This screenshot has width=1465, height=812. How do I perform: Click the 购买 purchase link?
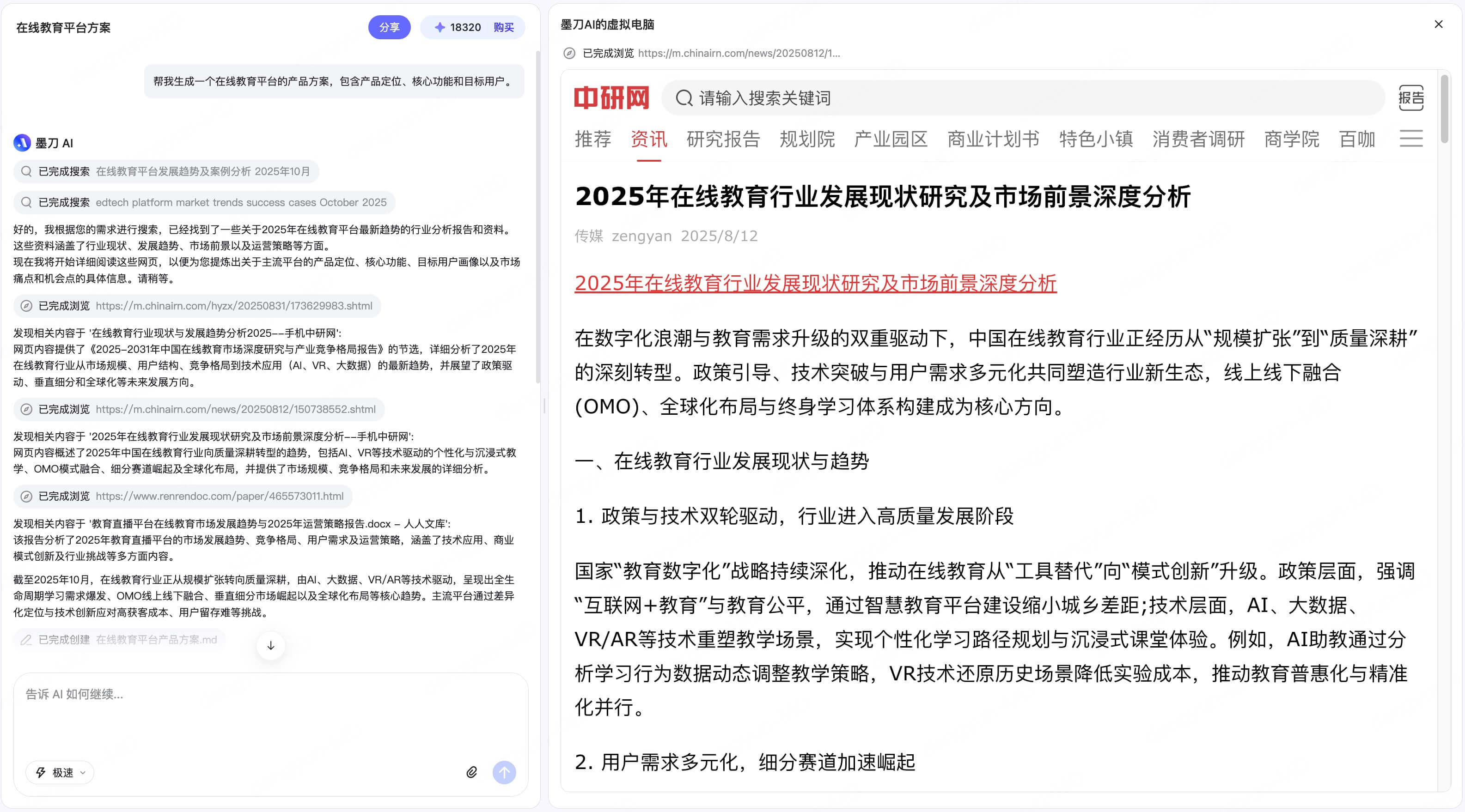(503, 27)
